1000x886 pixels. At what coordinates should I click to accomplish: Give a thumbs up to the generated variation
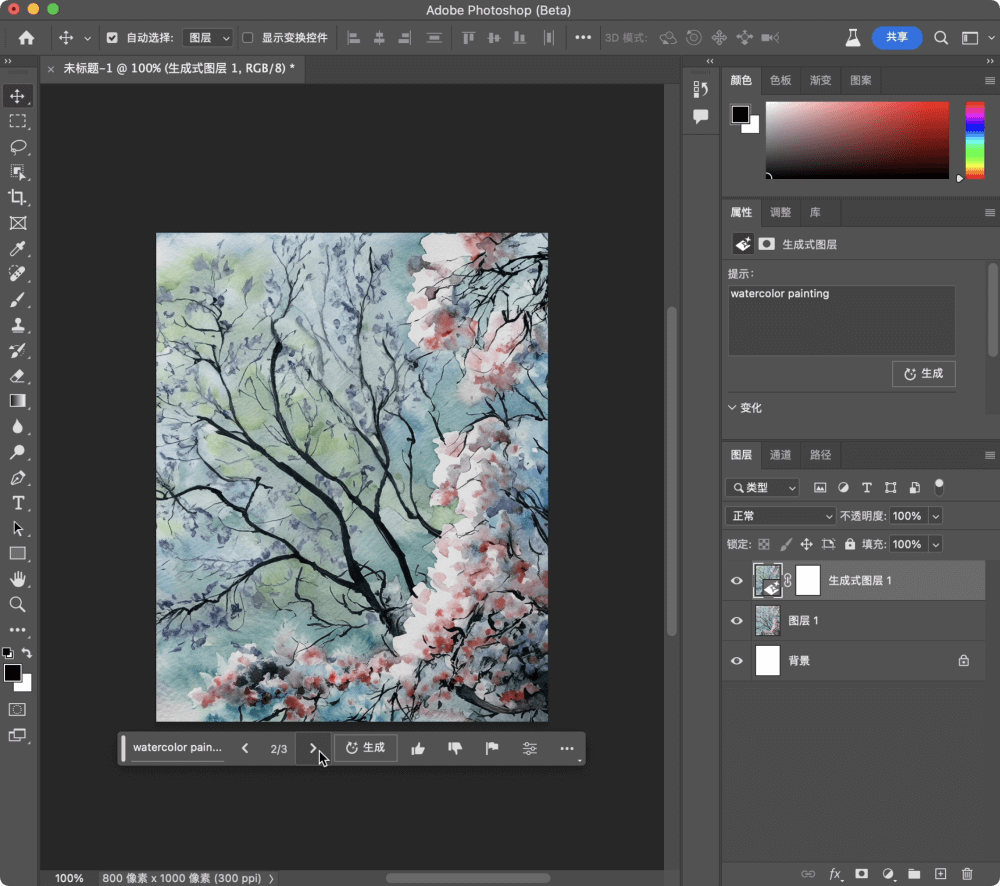click(418, 748)
